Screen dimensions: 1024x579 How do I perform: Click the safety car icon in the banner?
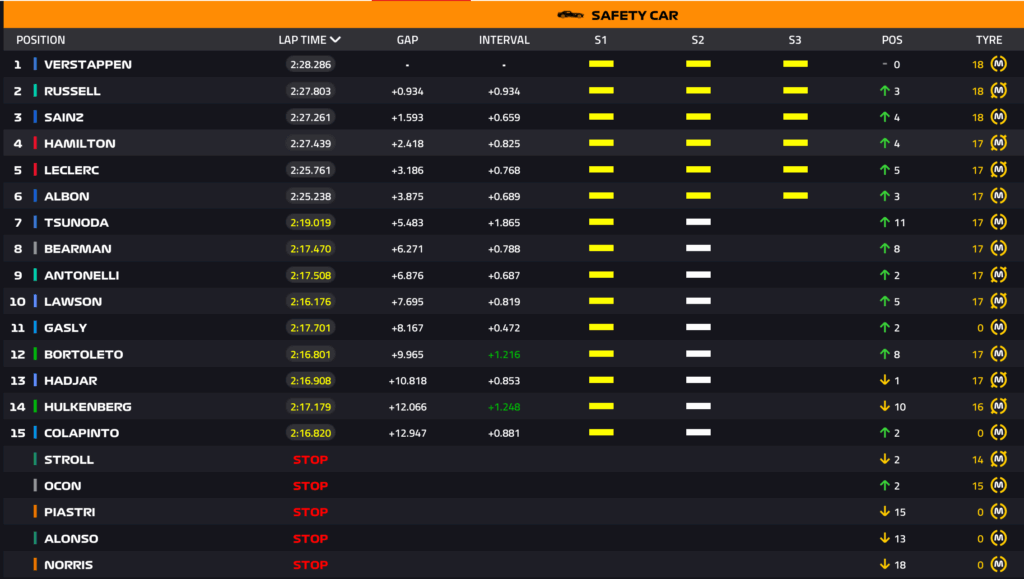point(570,15)
